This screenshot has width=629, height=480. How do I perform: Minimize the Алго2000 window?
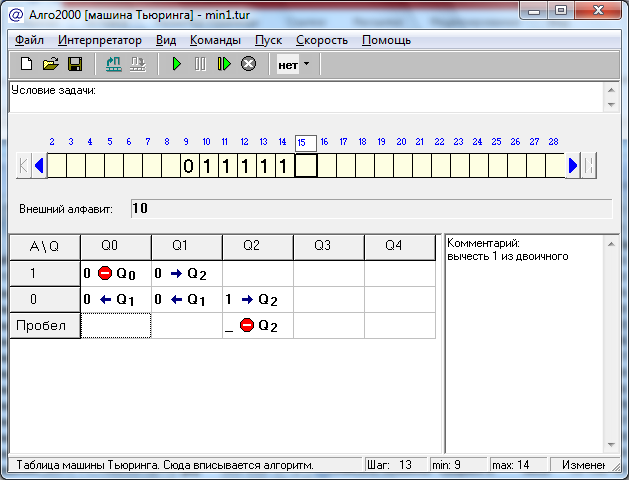[x=534, y=10]
